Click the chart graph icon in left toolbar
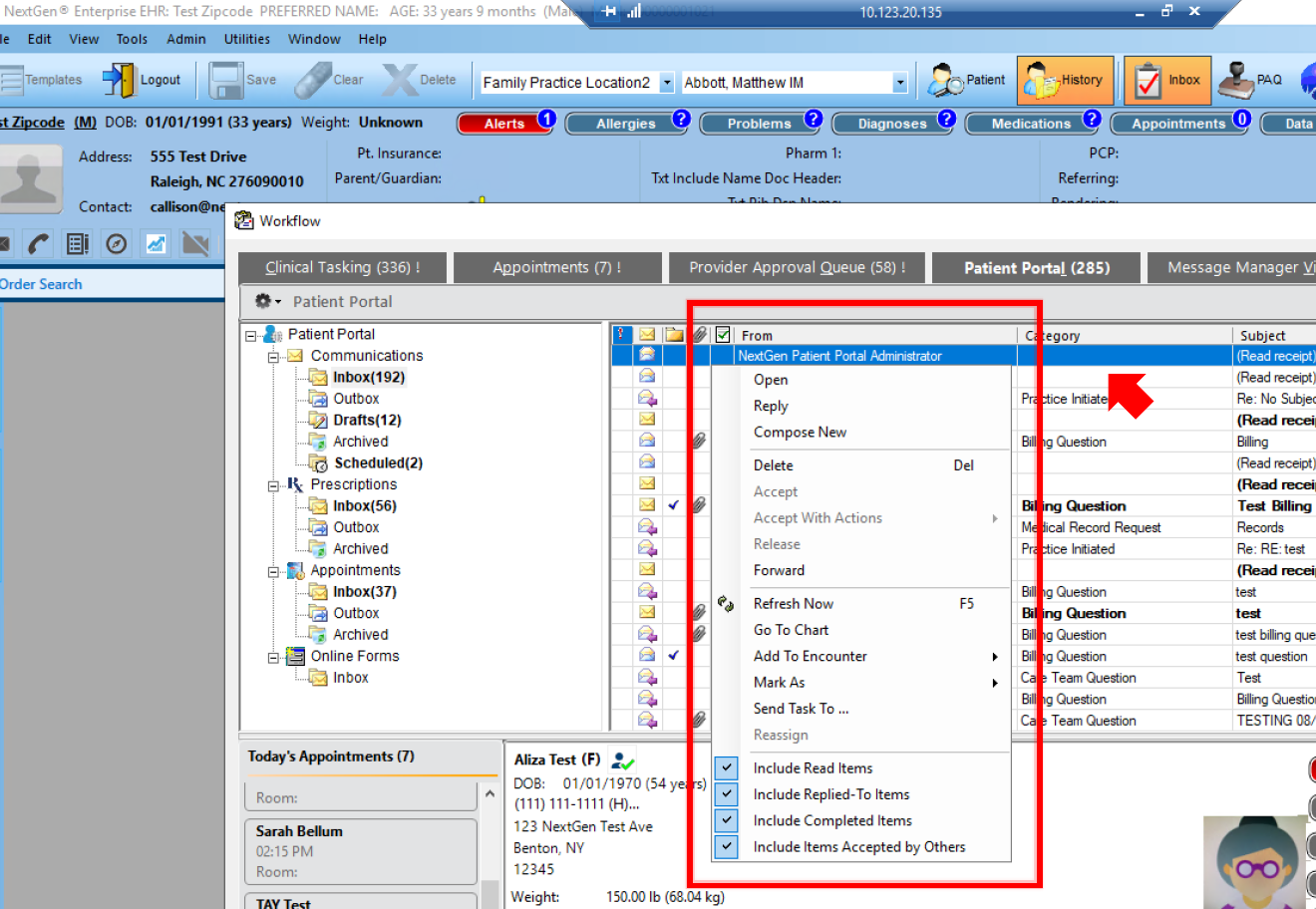 pyautogui.click(x=157, y=243)
